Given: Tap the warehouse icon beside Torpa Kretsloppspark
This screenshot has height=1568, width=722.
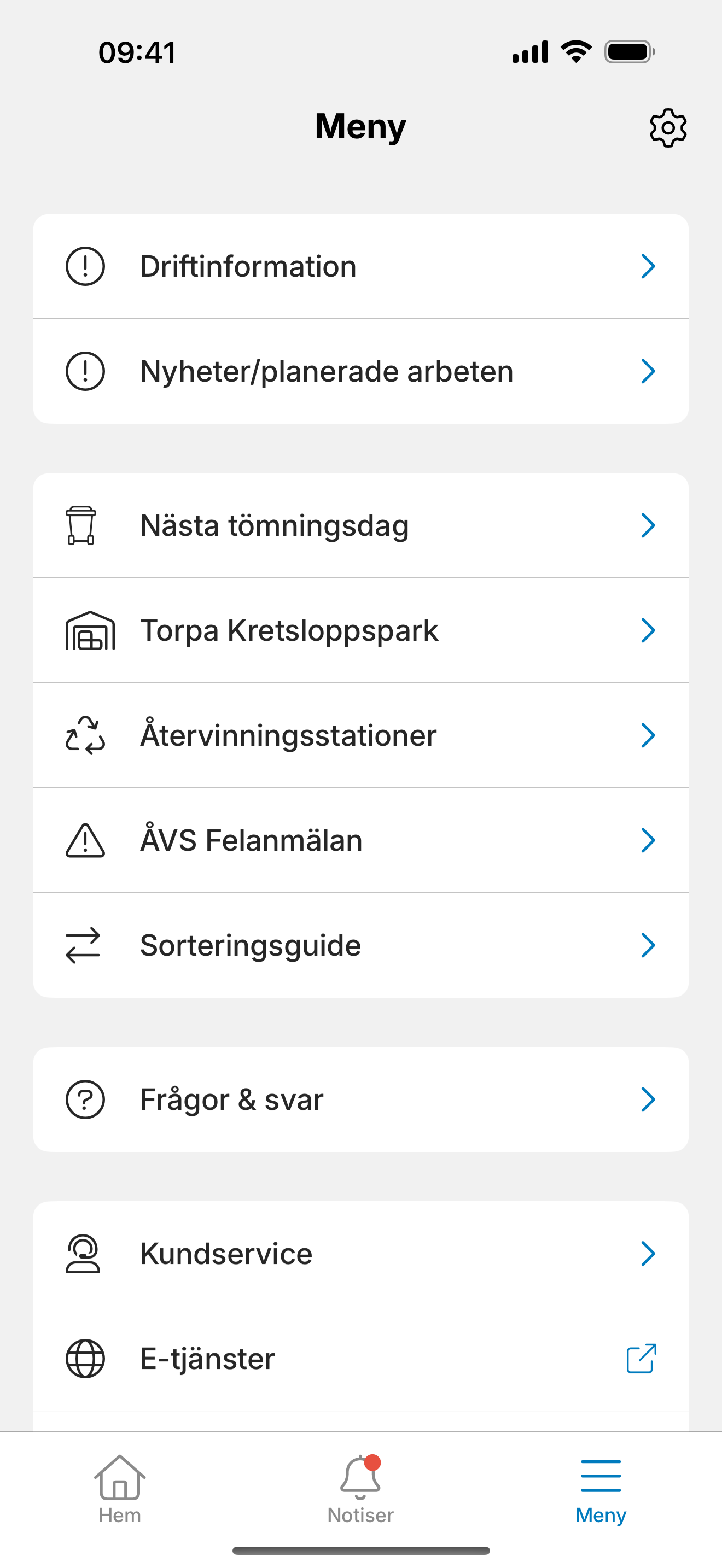Looking at the screenshot, I should coord(90,630).
